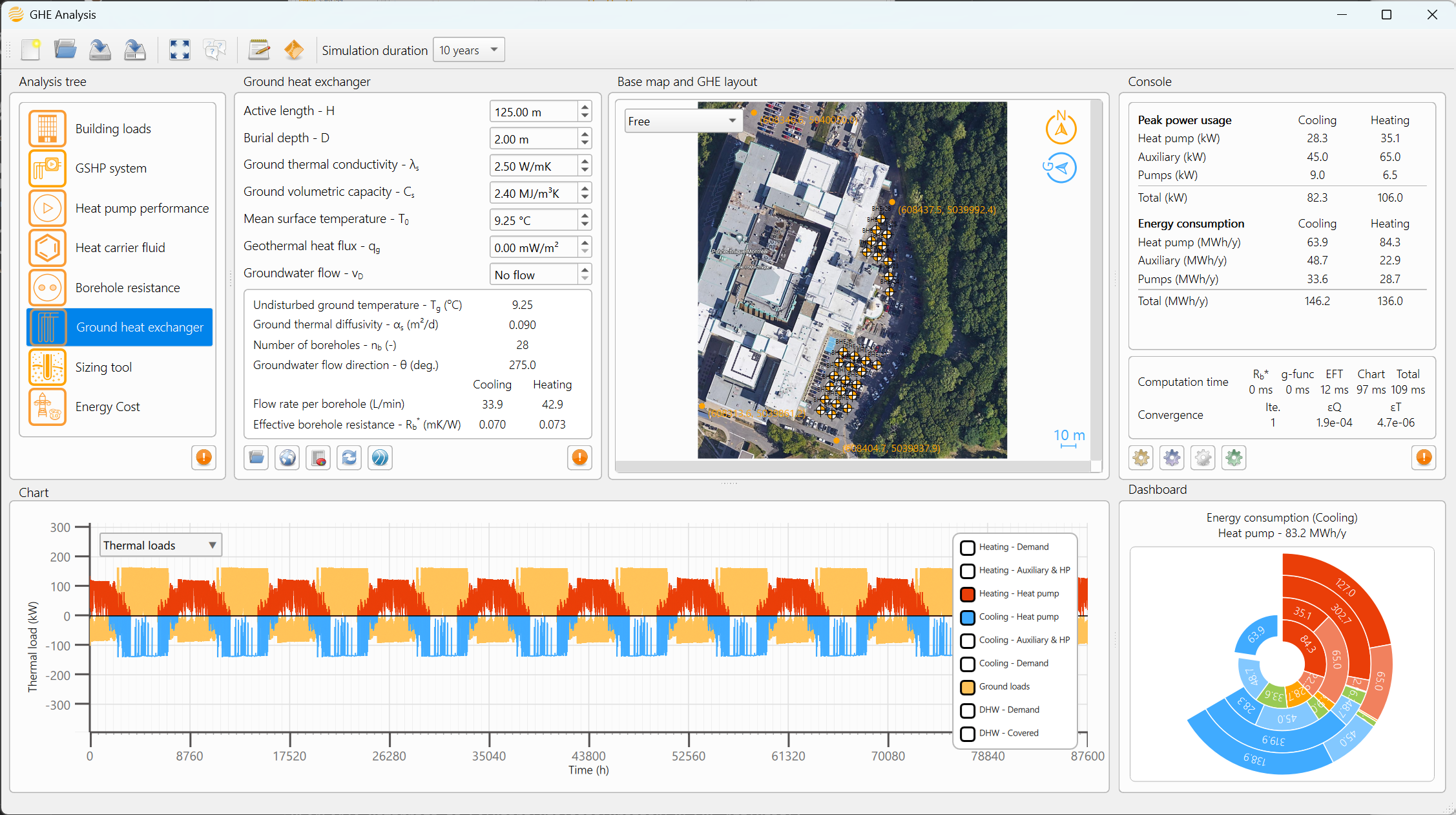Click the 63.9 blue inner sunburst segment

[x=1256, y=635]
